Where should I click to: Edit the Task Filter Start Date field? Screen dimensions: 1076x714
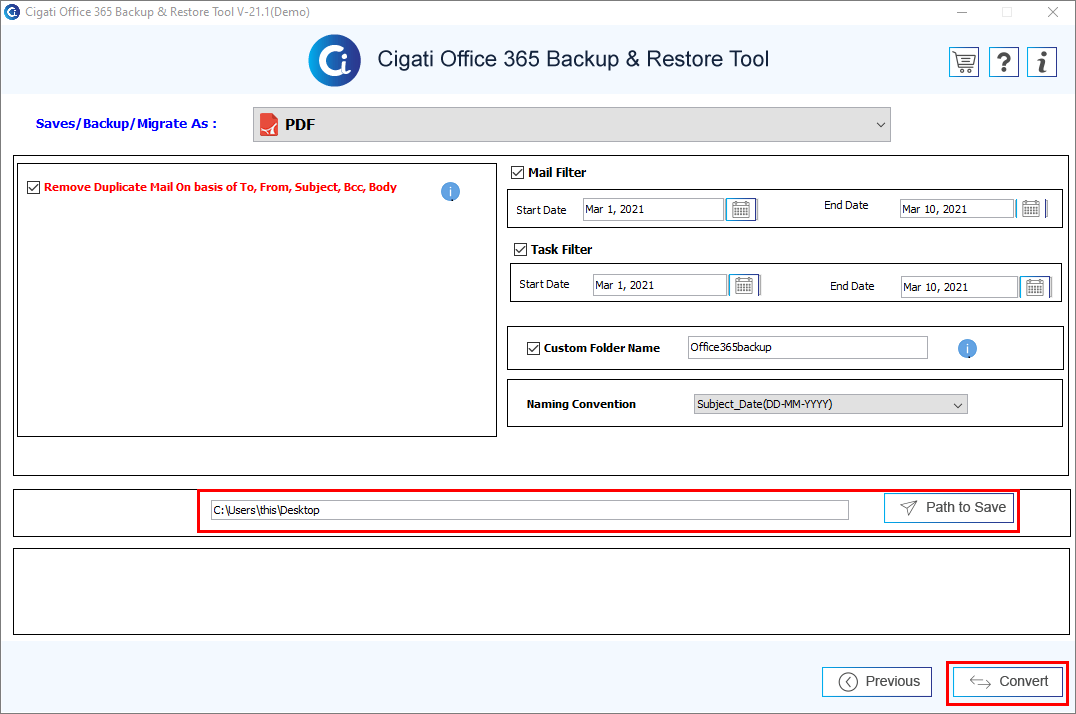(659, 286)
